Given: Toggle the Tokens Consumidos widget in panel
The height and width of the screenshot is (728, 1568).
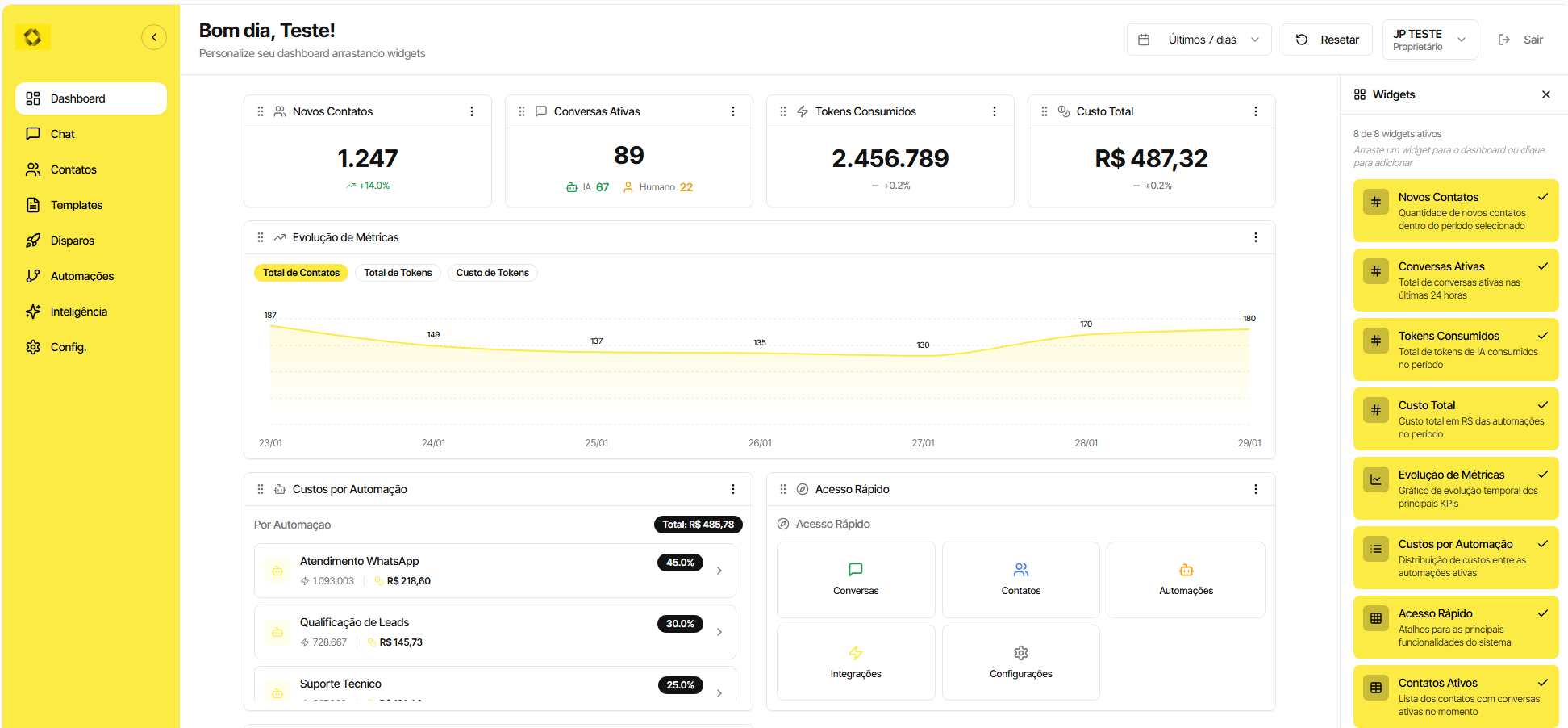Looking at the screenshot, I should click(1456, 349).
